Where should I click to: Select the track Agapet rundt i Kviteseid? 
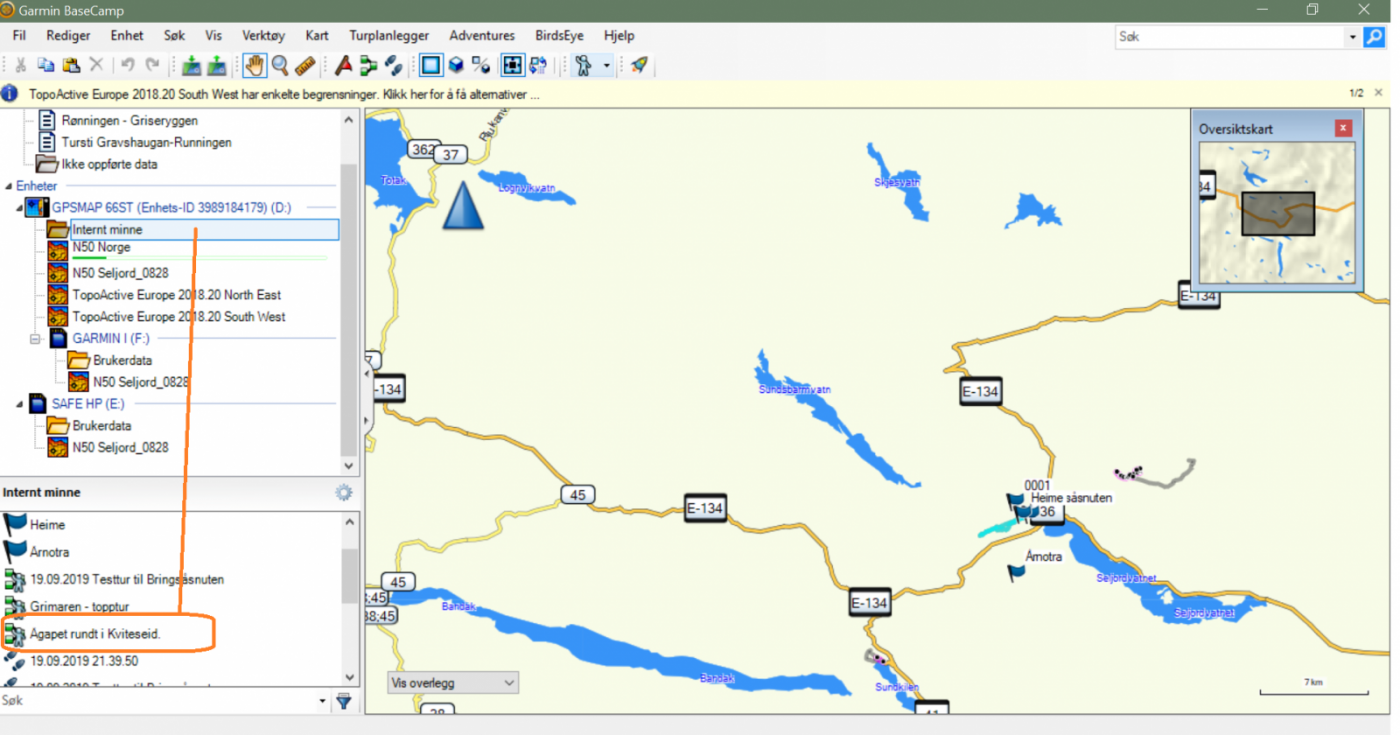pos(100,633)
